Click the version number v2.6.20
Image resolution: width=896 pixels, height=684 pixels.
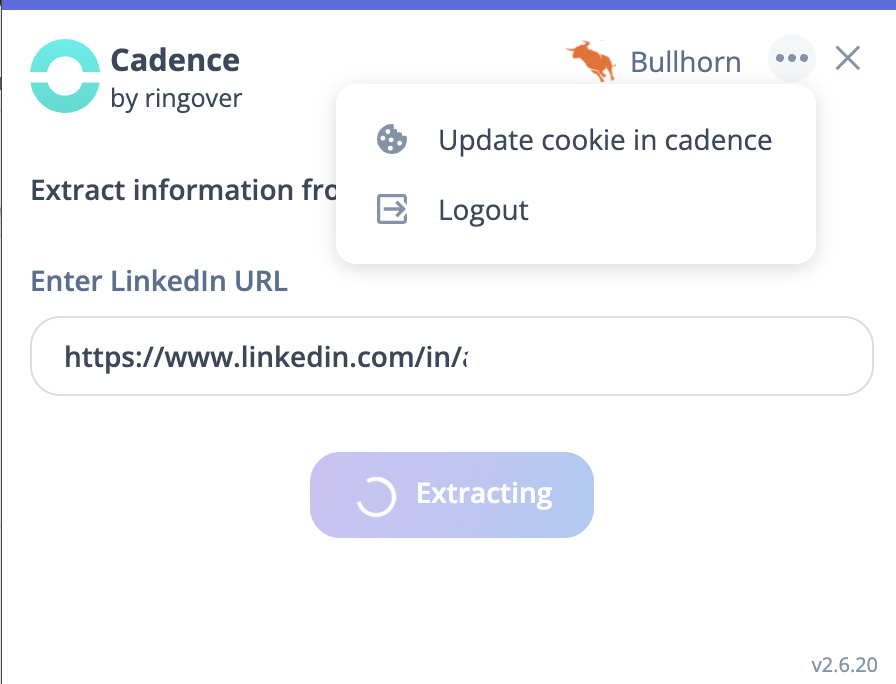[x=844, y=665]
